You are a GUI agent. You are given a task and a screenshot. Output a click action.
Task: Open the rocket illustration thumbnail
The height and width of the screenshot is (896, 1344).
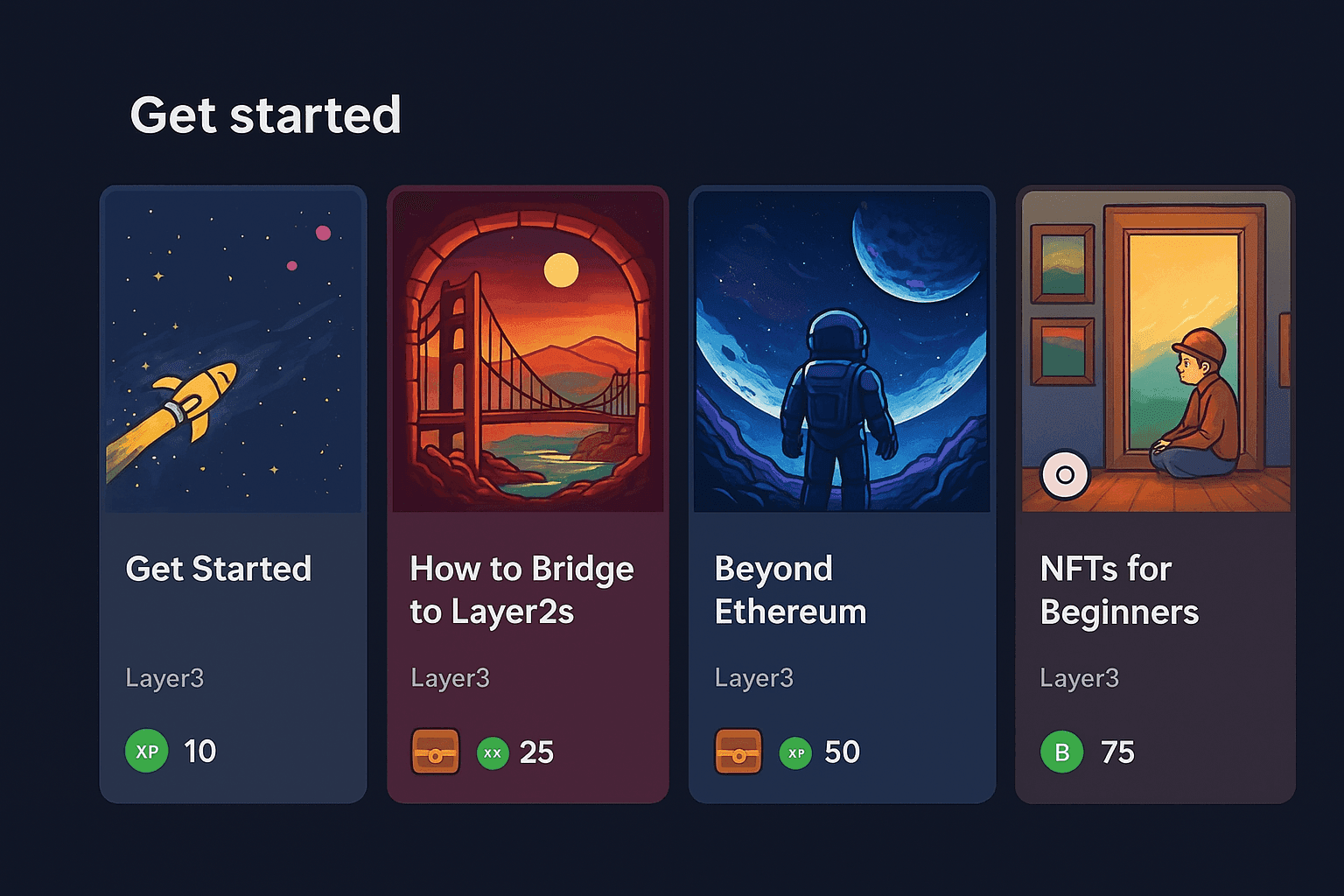[x=233, y=352]
